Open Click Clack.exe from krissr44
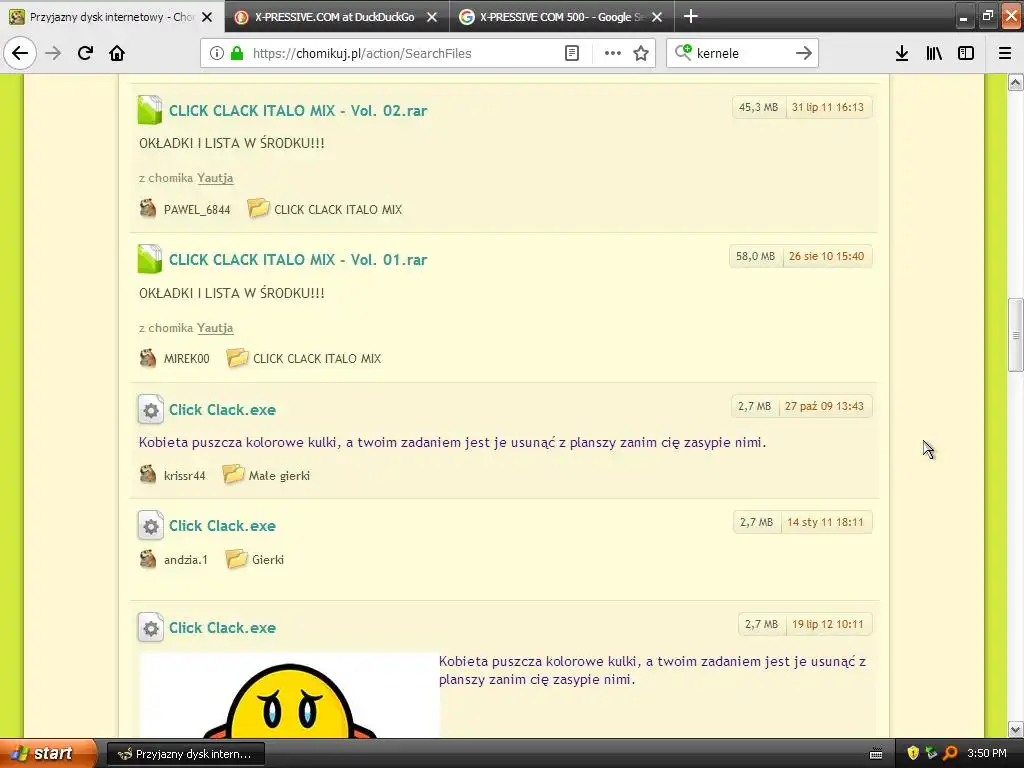The height and width of the screenshot is (768, 1024). point(222,409)
